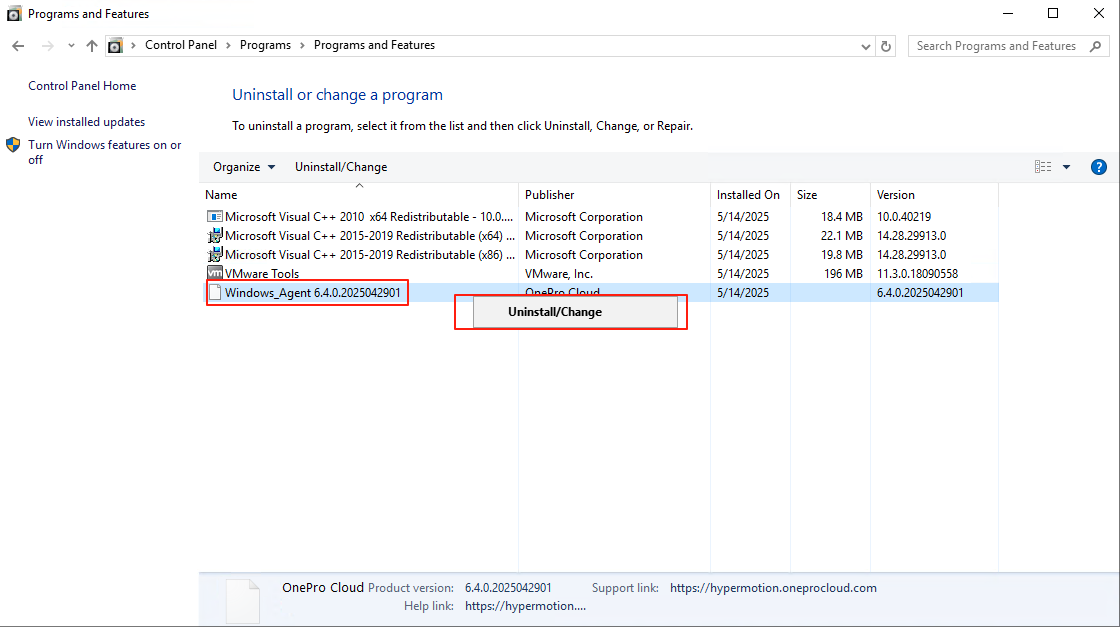Click version 10.0.40219 cell

904,216
